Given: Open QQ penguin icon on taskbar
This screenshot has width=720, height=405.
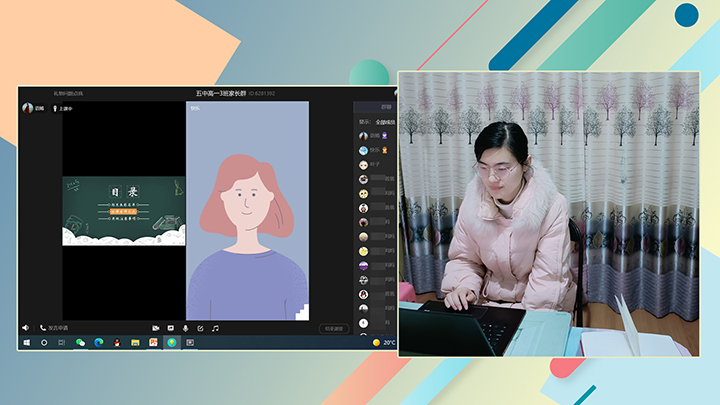Looking at the screenshot, I should coord(117,343).
